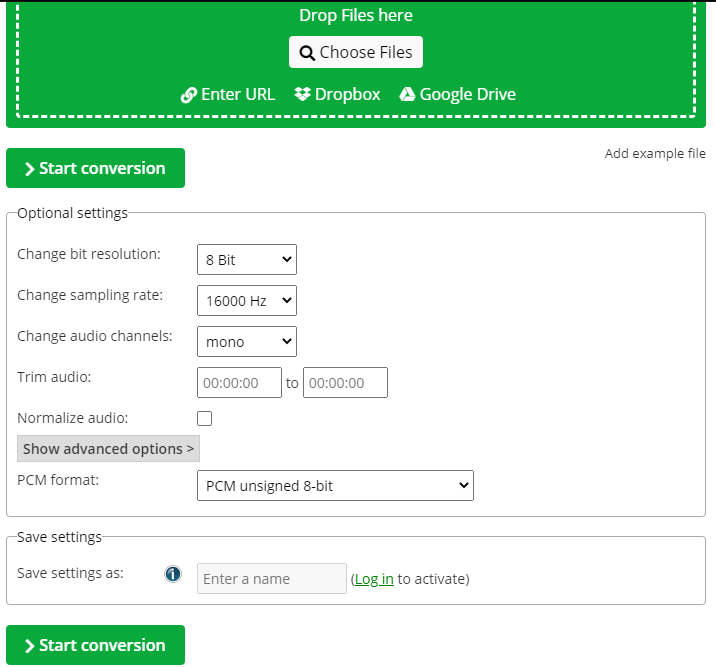Click the Enter a name settings field
This screenshot has width=716, height=667.
pyautogui.click(x=272, y=579)
